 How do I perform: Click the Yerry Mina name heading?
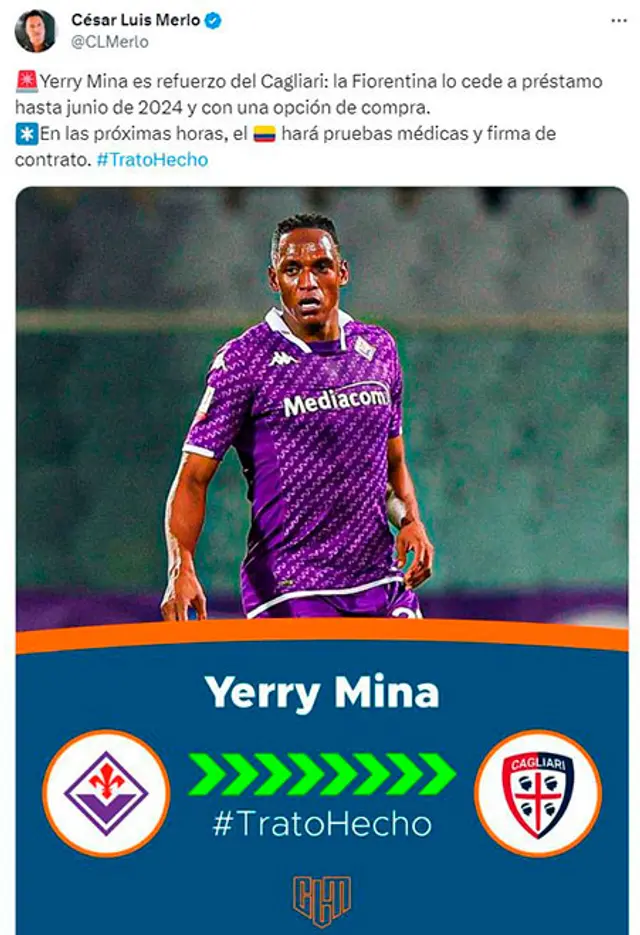click(x=322, y=692)
